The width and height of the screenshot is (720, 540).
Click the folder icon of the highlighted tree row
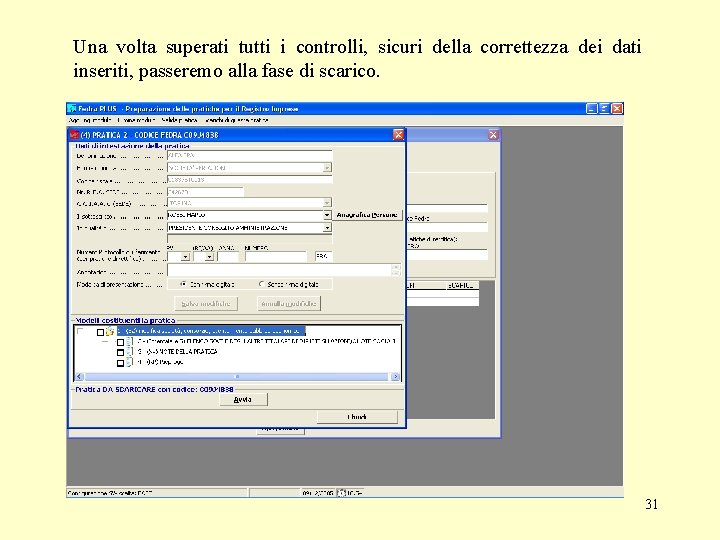[x=110, y=331]
